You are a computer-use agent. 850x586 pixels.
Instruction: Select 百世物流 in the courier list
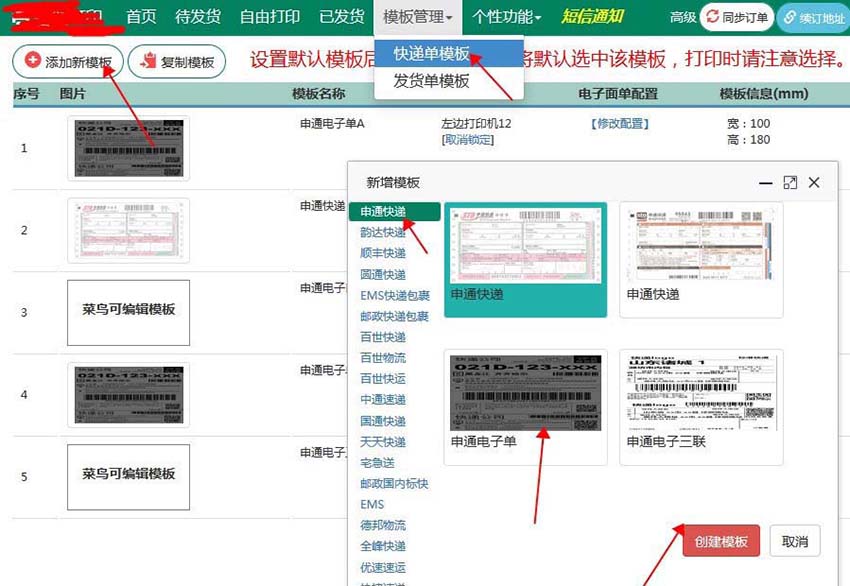[383, 358]
